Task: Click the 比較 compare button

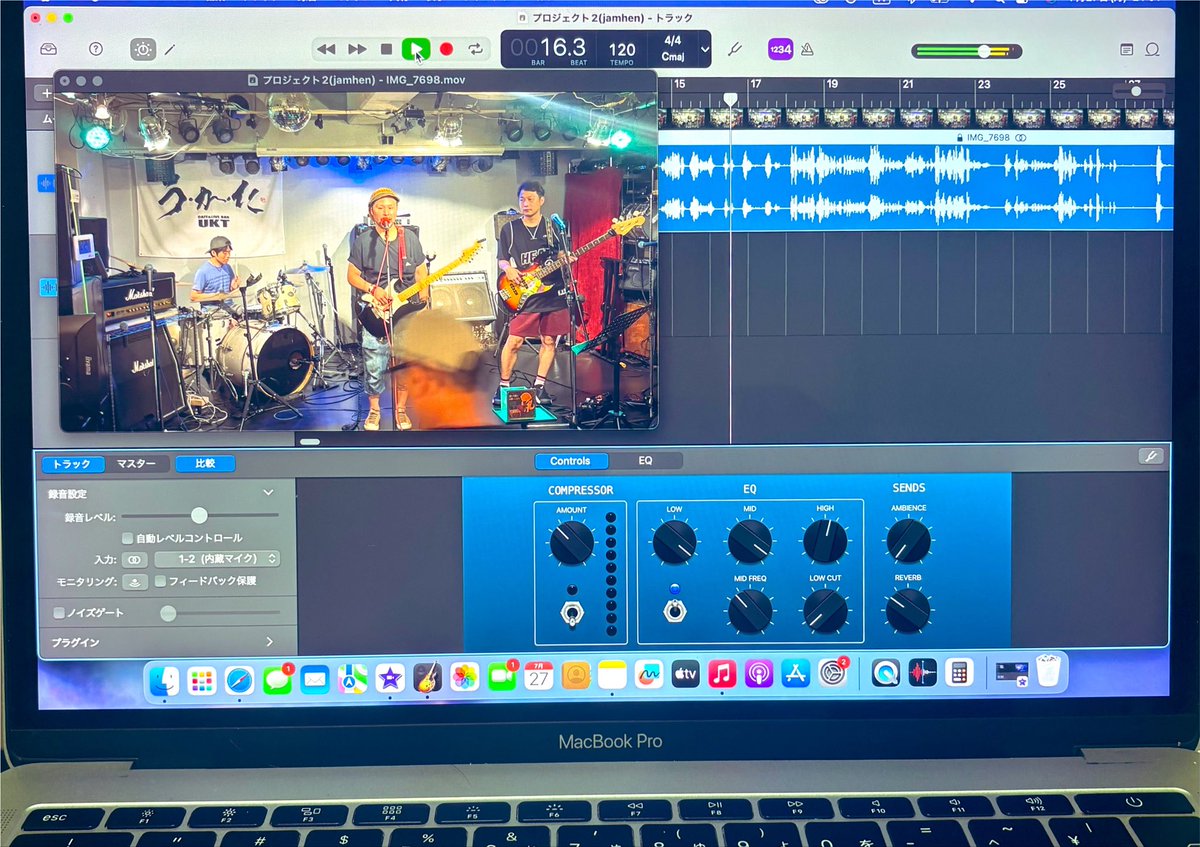Action: tap(205, 464)
